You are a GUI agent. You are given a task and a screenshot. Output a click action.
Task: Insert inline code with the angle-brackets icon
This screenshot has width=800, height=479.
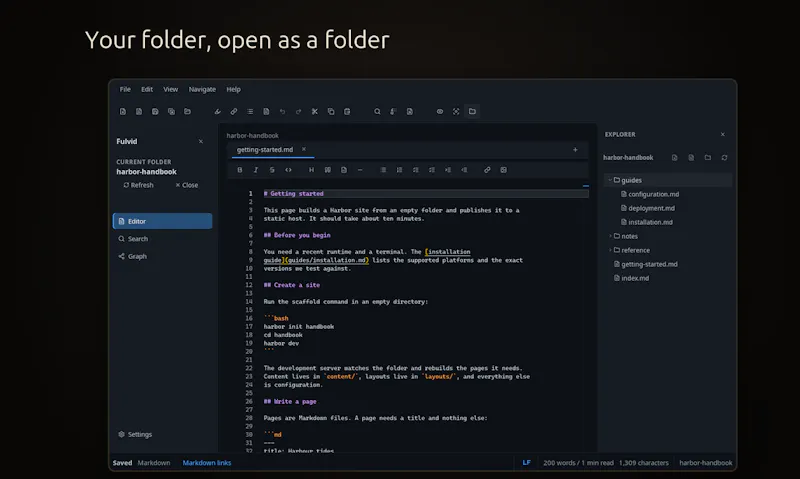point(288,170)
